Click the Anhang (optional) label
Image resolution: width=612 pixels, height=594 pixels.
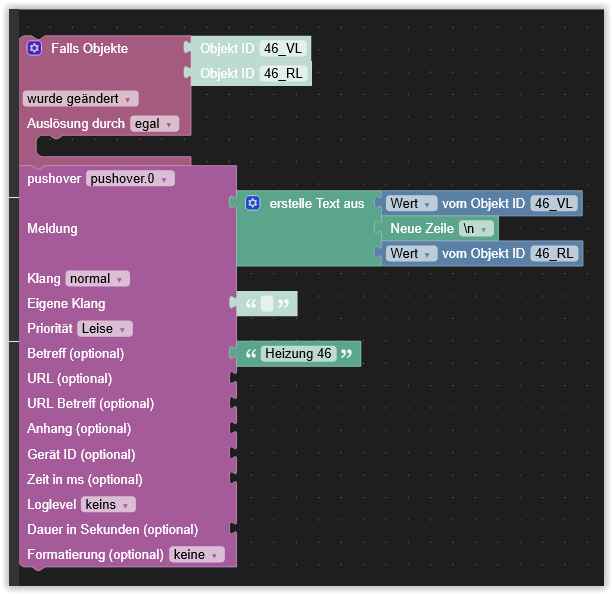(x=79, y=429)
